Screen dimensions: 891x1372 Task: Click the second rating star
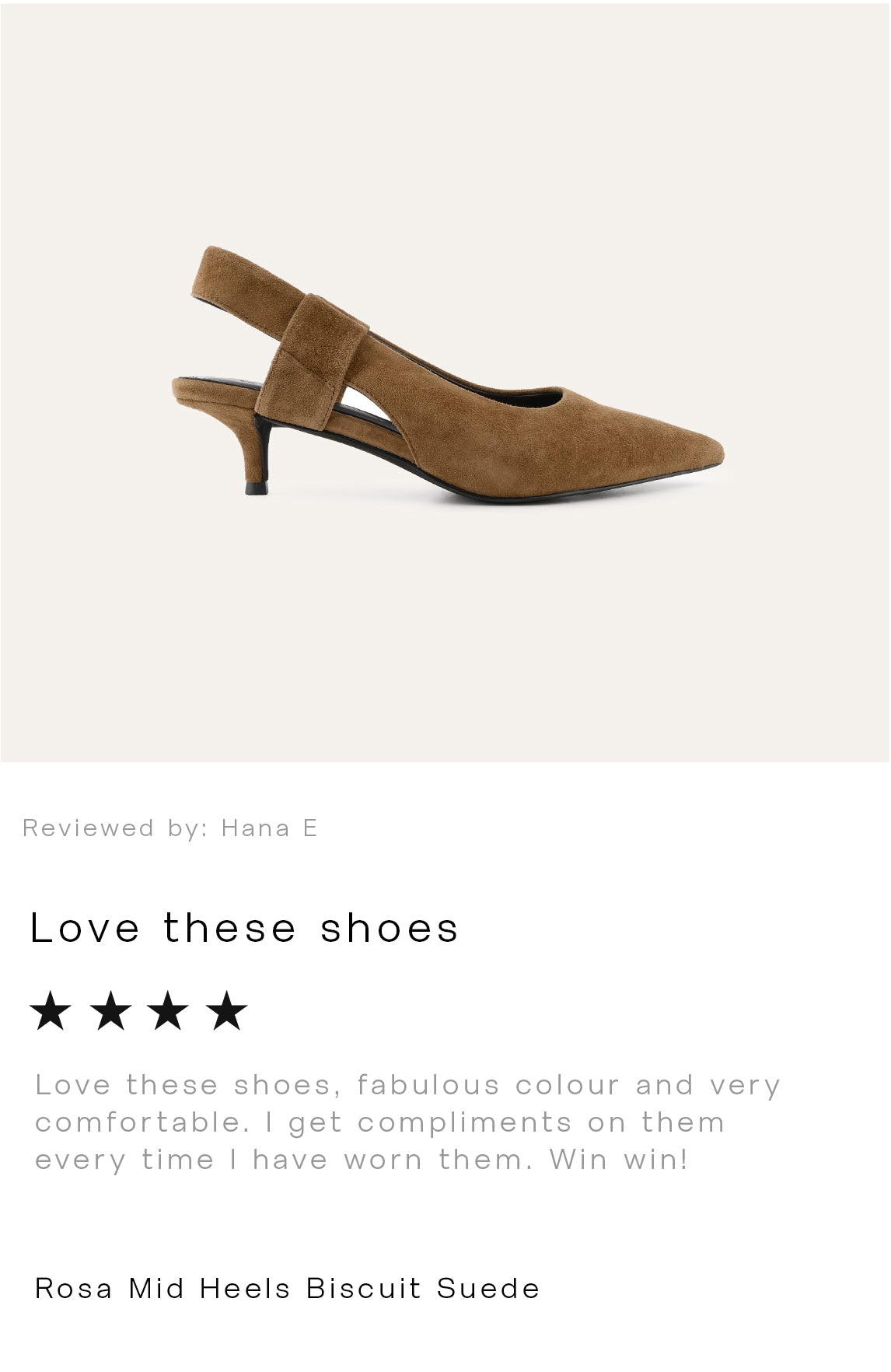[110, 1011]
